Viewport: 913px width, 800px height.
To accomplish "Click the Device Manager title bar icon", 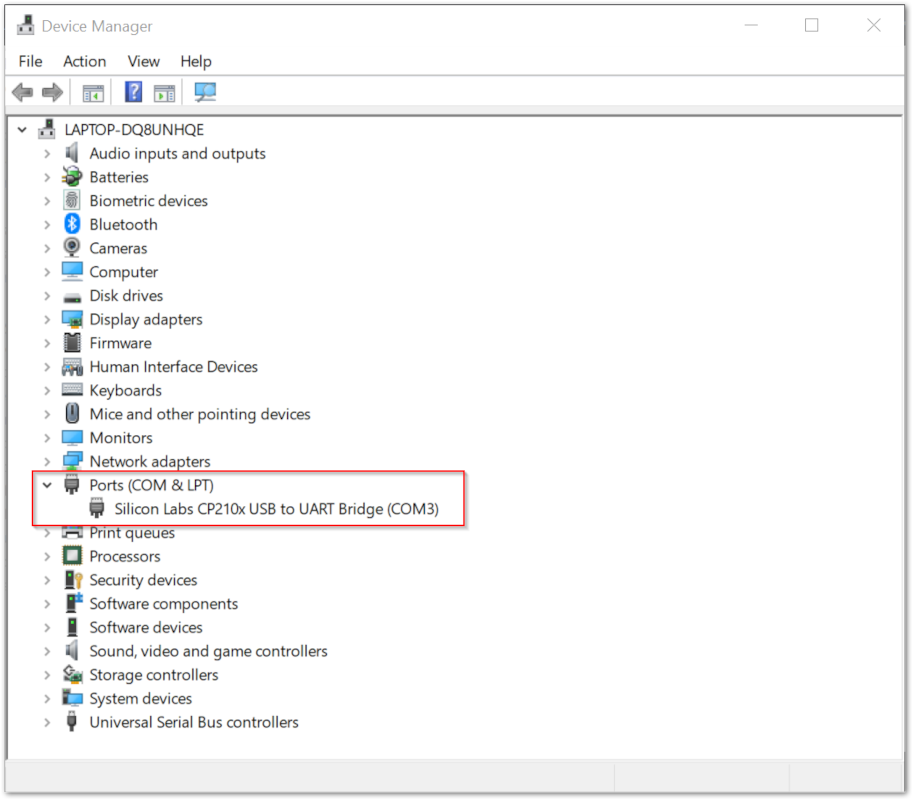I will (x=26, y=25).
